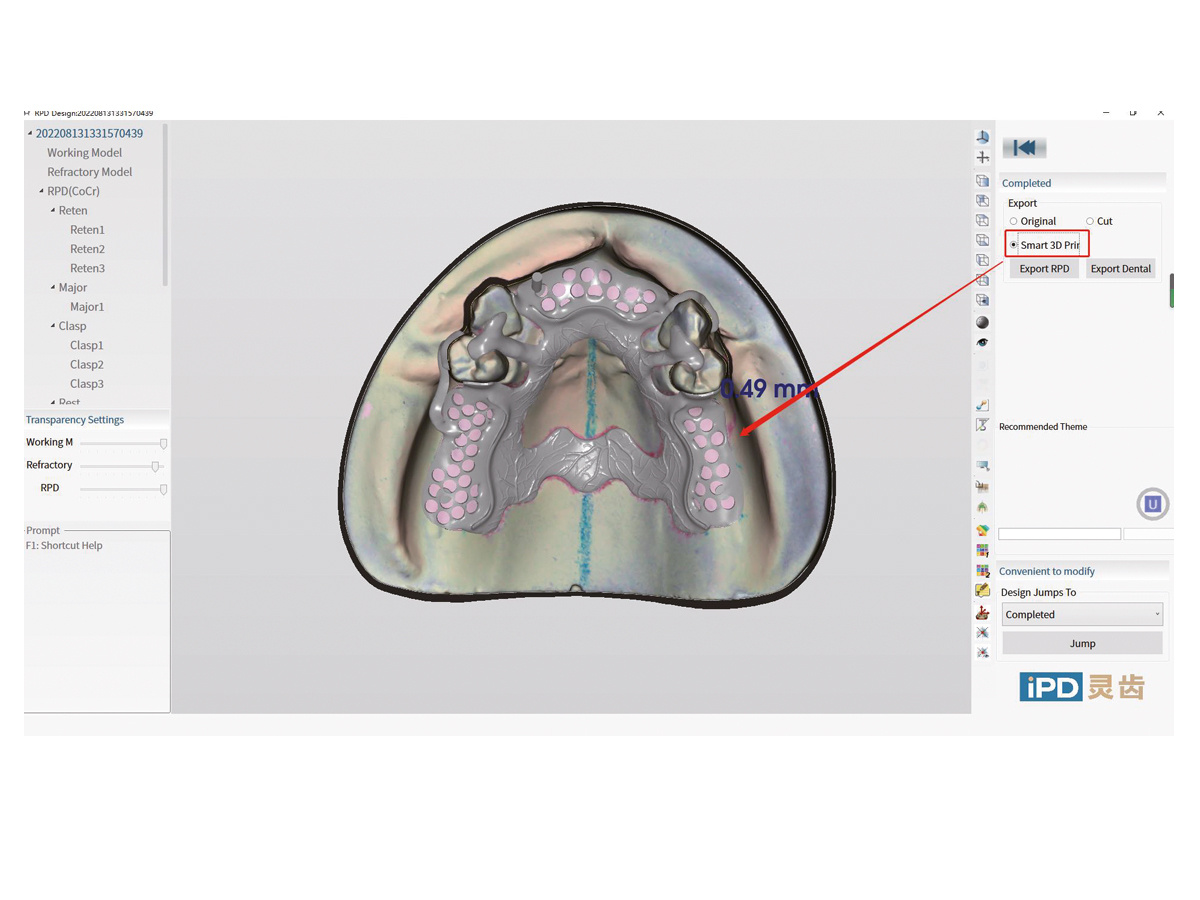Choose the Smart 3D Print radio option
1200x900 pixels.
click(1014, 245)
